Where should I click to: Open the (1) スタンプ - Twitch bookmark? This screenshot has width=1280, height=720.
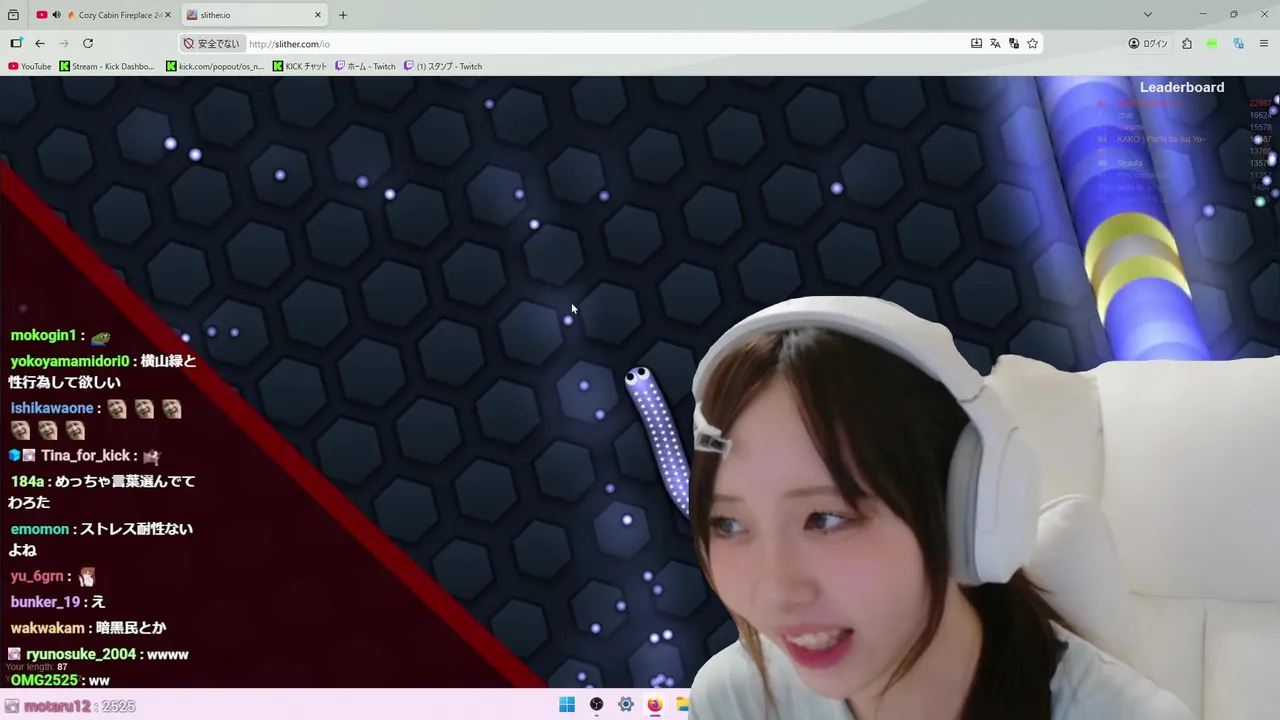click(443, 66)
